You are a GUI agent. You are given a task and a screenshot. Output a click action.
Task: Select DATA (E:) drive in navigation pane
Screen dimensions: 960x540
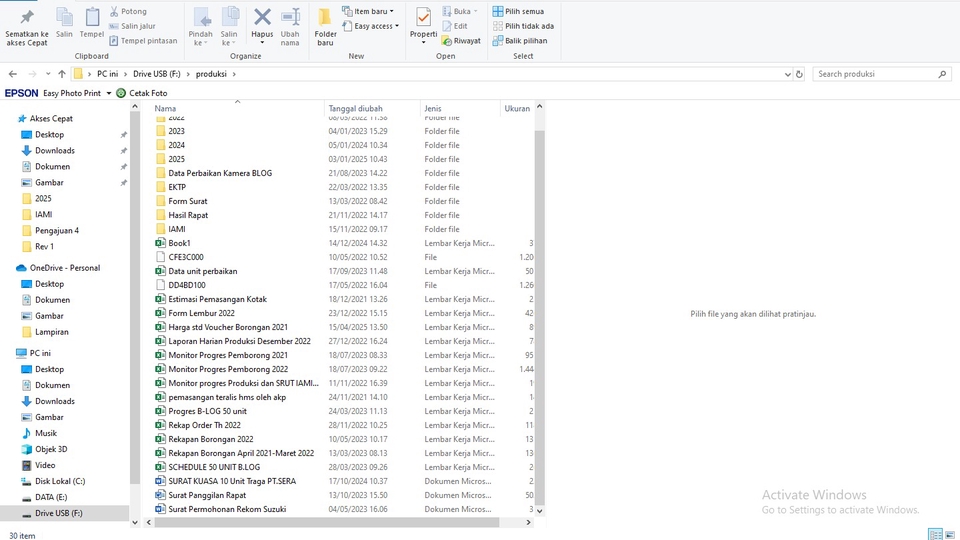click(x=51, y=497)
